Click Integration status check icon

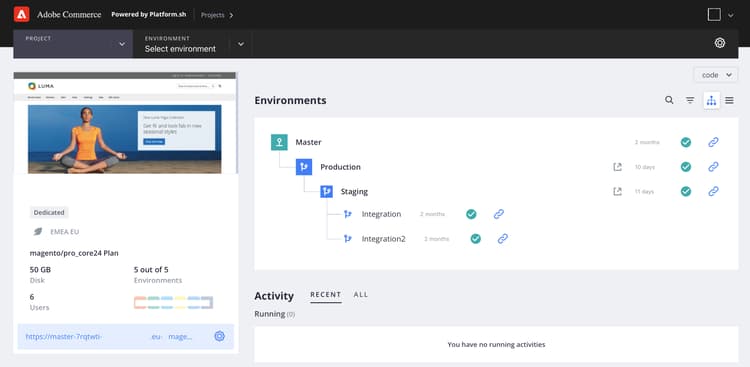(x=471, y=214)
